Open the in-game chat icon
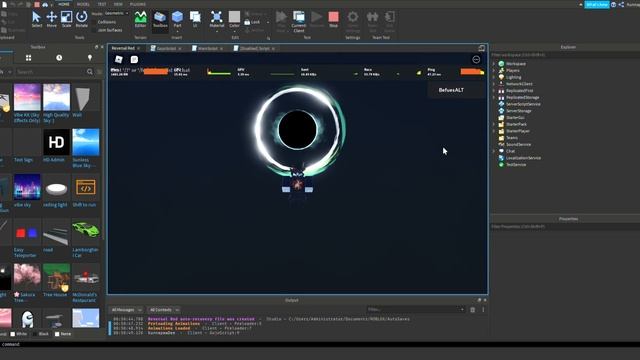 click(x=134, y=60)
